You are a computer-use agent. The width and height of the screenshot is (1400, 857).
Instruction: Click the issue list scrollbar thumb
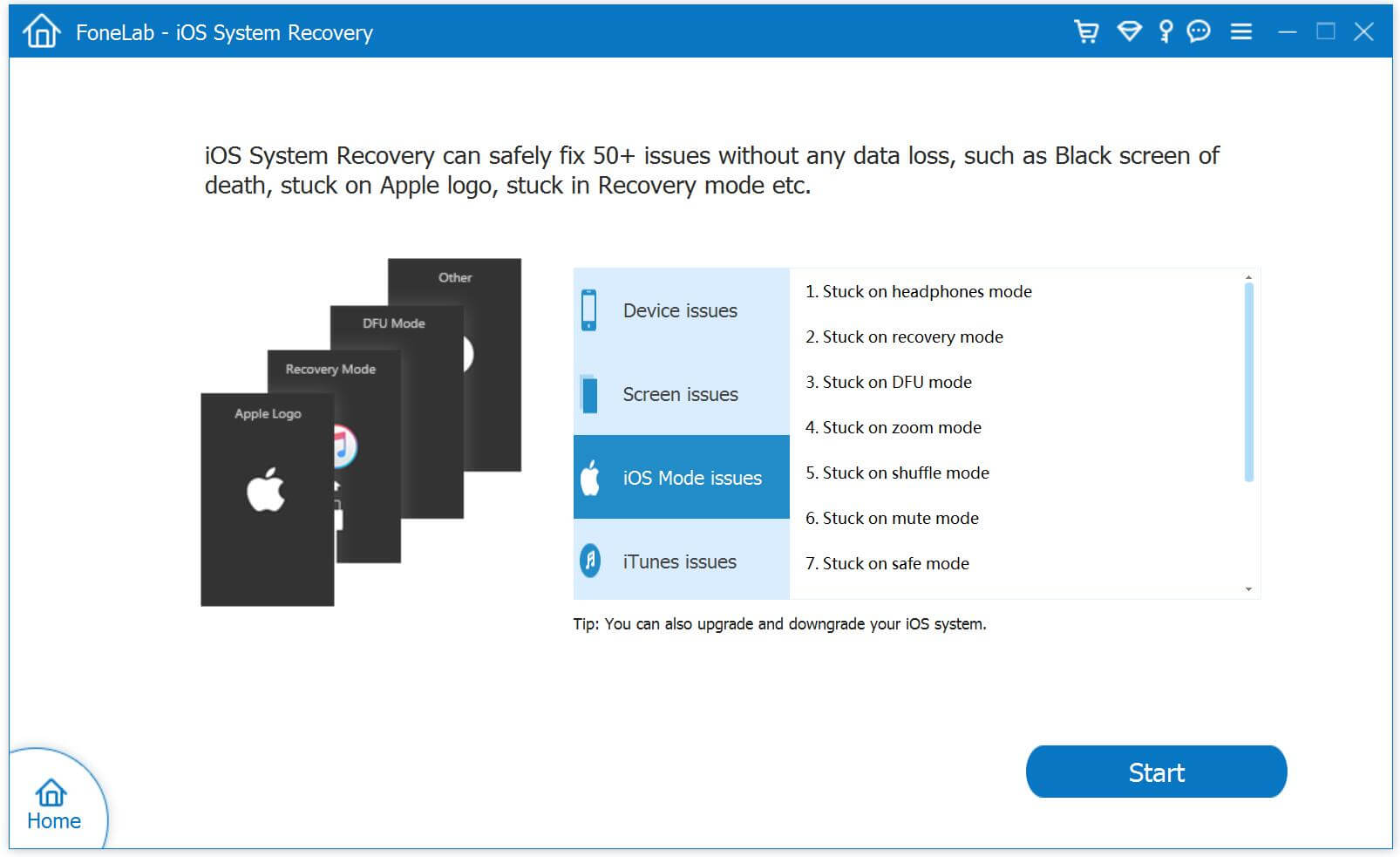coord(1248,382)
